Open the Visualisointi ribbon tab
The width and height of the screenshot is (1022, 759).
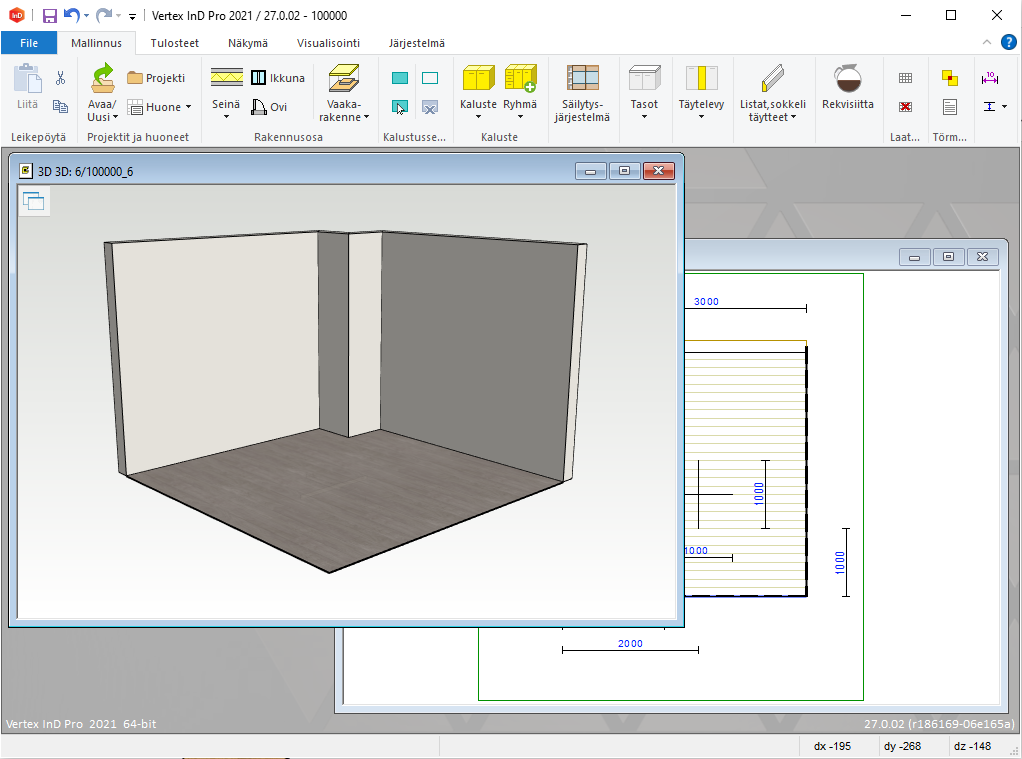(x=328, y=43)
